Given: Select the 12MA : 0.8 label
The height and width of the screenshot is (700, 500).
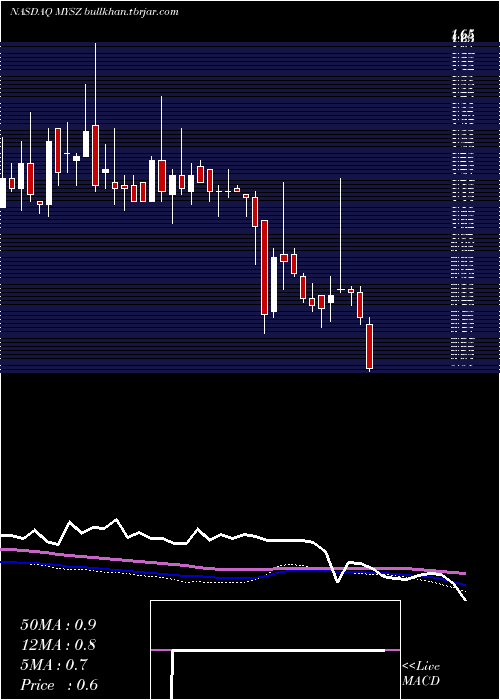Looking at the screenshot, I should click(58, 645).
